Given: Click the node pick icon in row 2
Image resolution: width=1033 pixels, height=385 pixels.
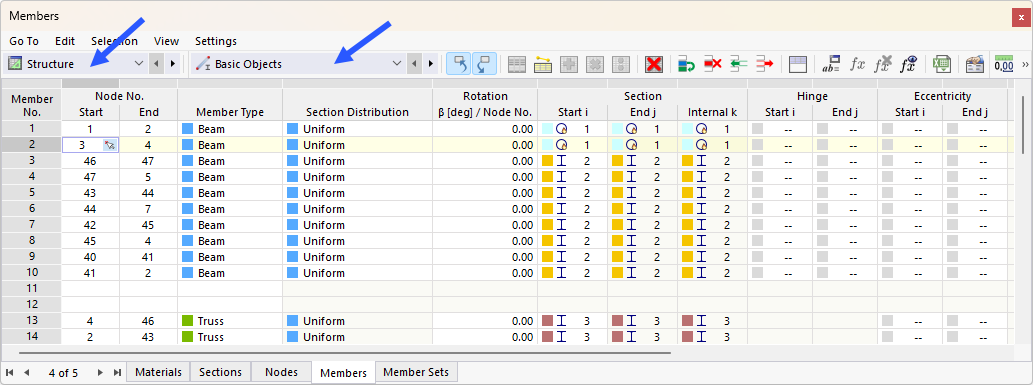Looking at the screenshot, I should pos(110,145).
